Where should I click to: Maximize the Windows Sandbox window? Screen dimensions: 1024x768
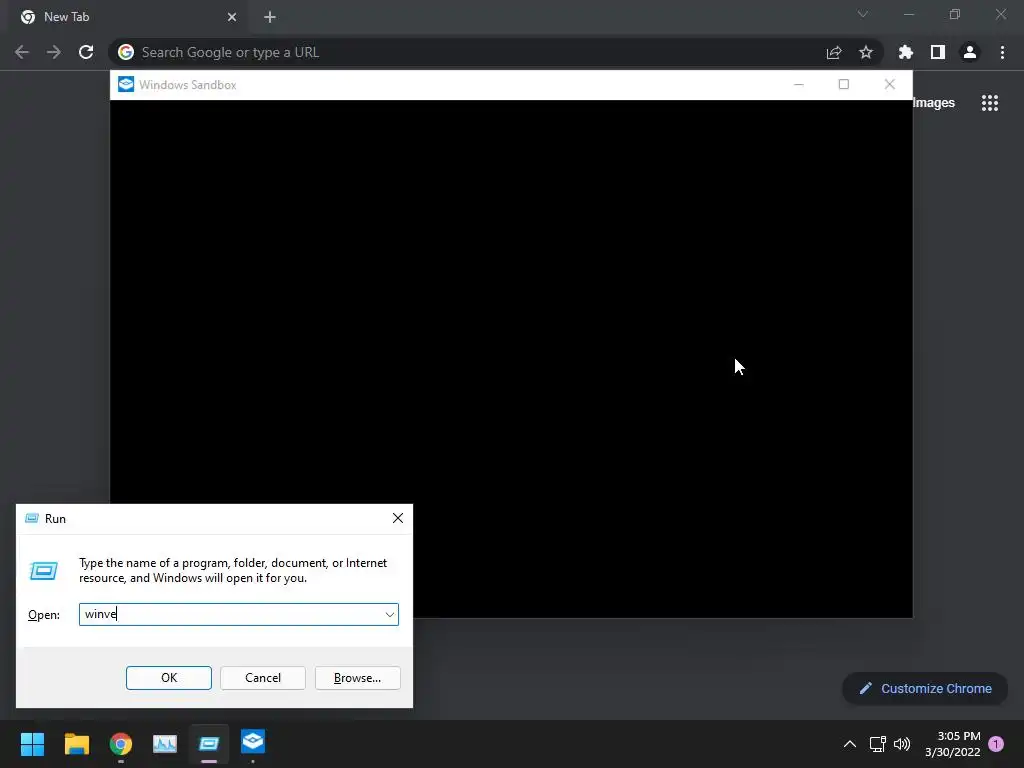(x=844, y=84)
